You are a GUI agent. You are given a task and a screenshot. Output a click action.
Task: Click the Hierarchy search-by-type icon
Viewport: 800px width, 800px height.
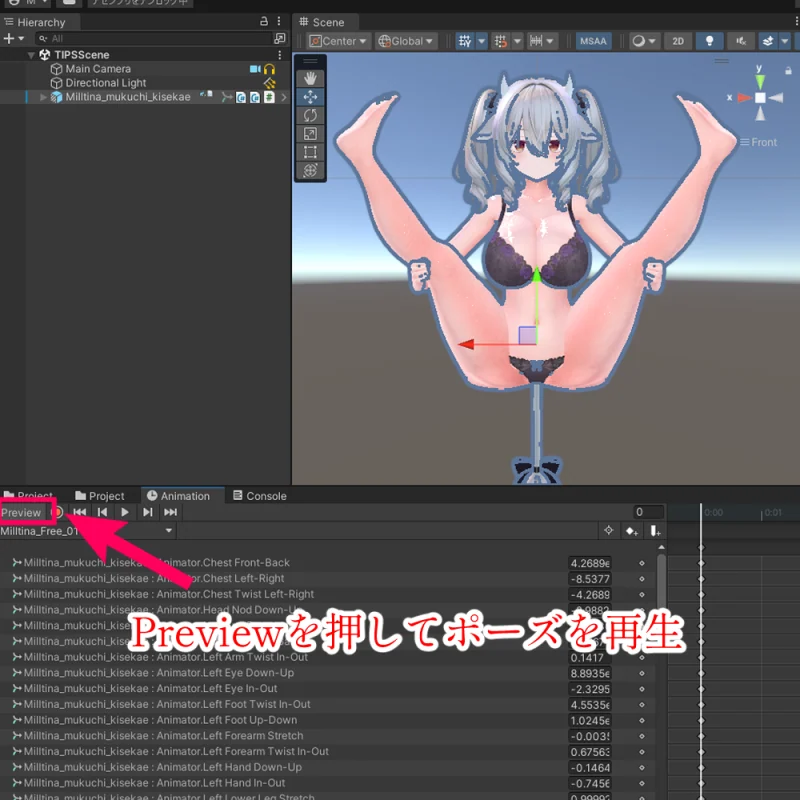280,38
